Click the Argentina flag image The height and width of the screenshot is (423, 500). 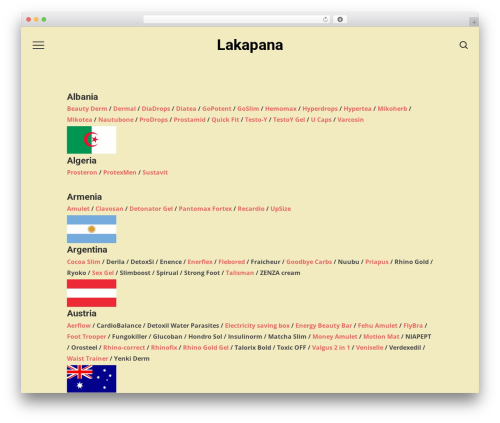pyautogui.click(x=92, y=229)
